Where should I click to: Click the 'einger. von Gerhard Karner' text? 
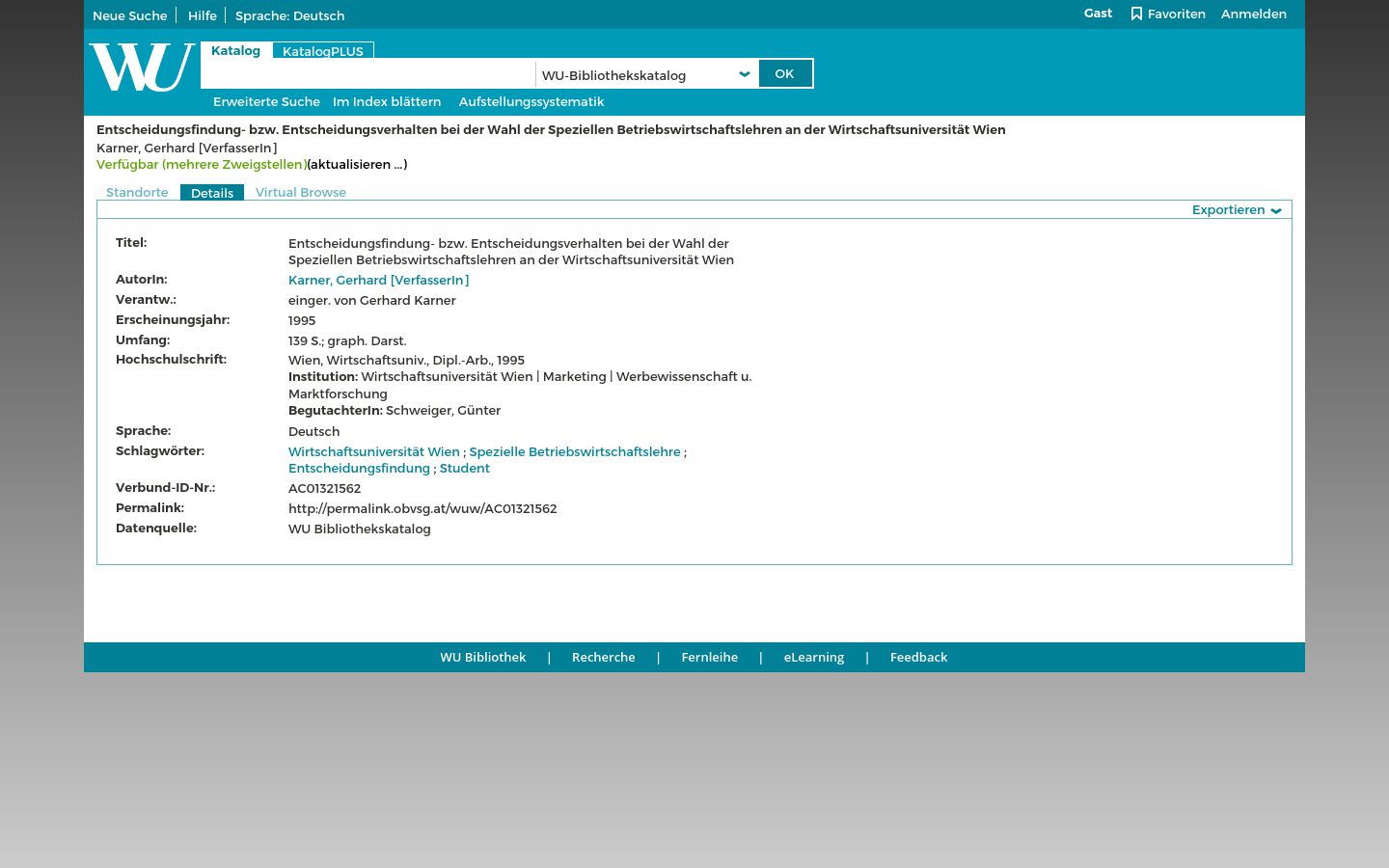coord(372,300)
